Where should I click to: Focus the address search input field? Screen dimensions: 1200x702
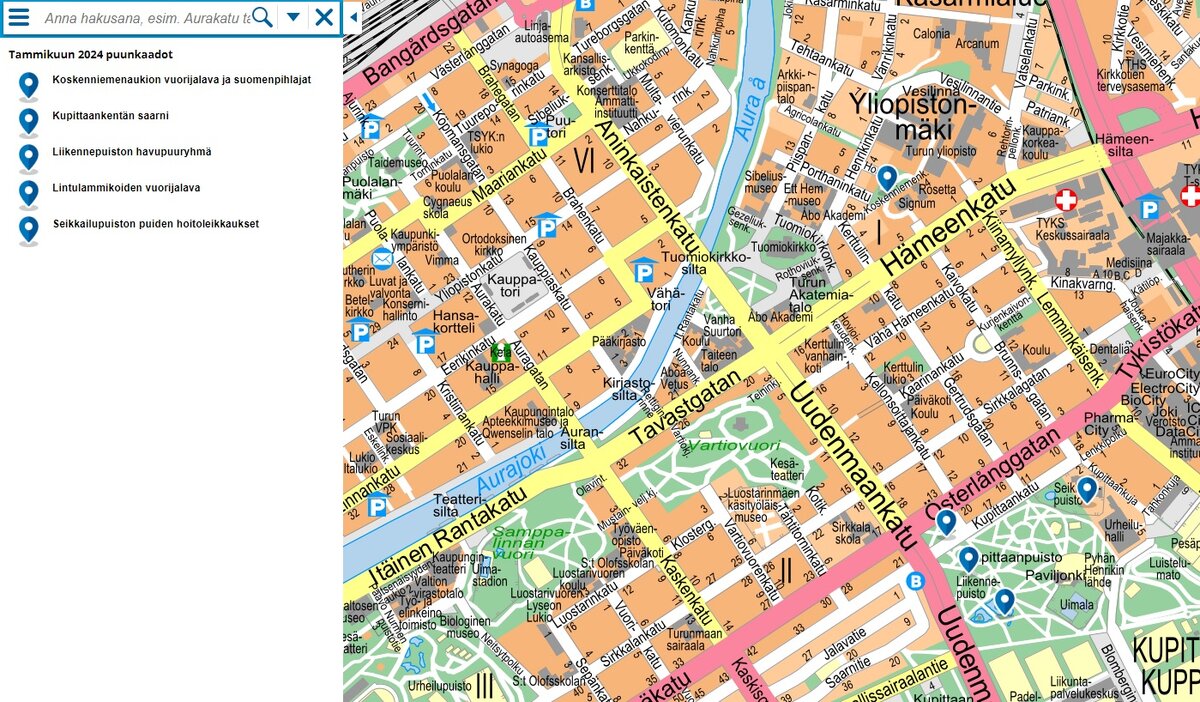tap(145, 17)
